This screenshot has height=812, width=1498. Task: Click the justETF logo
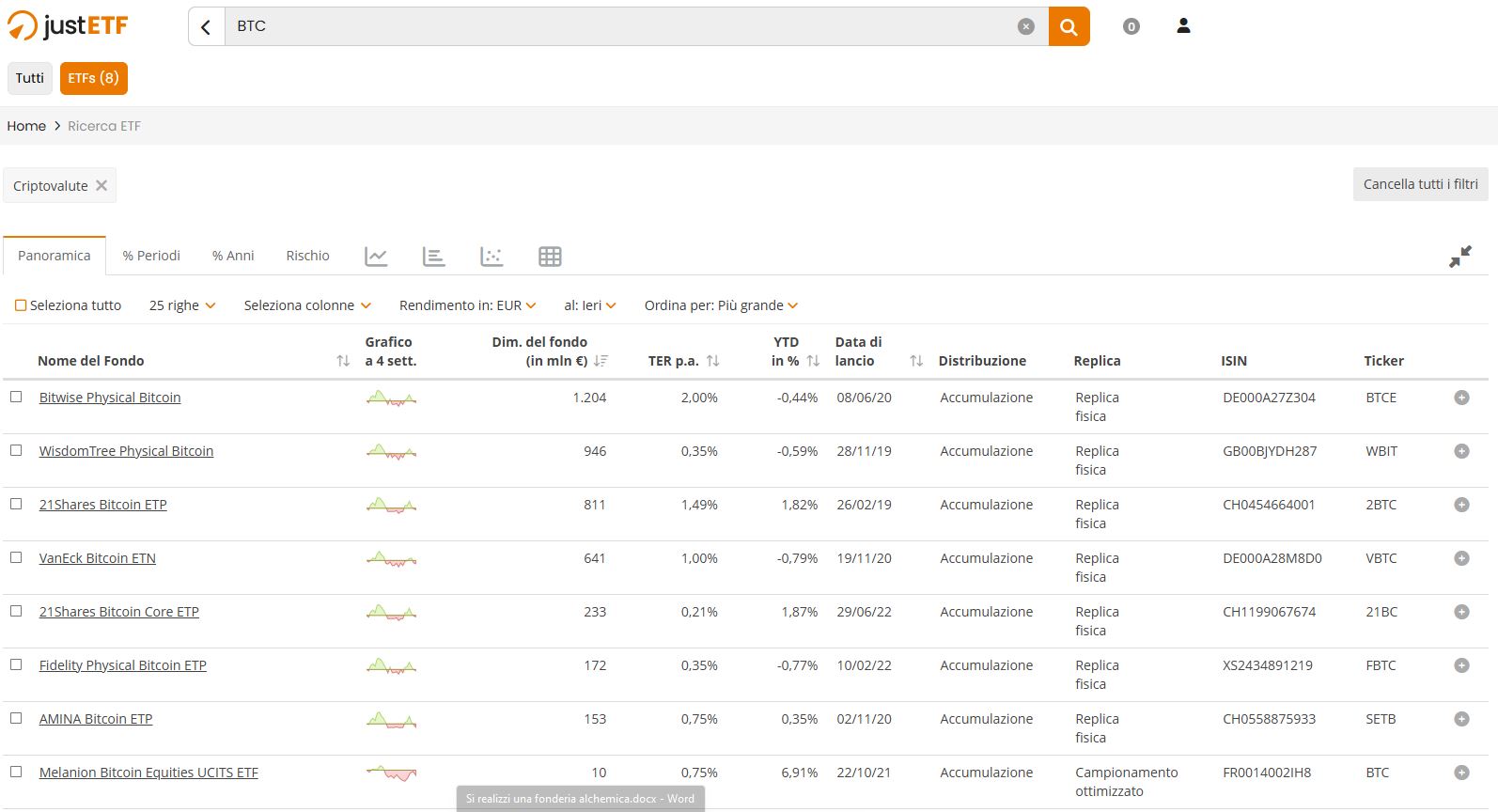click(x=68, y=26)
